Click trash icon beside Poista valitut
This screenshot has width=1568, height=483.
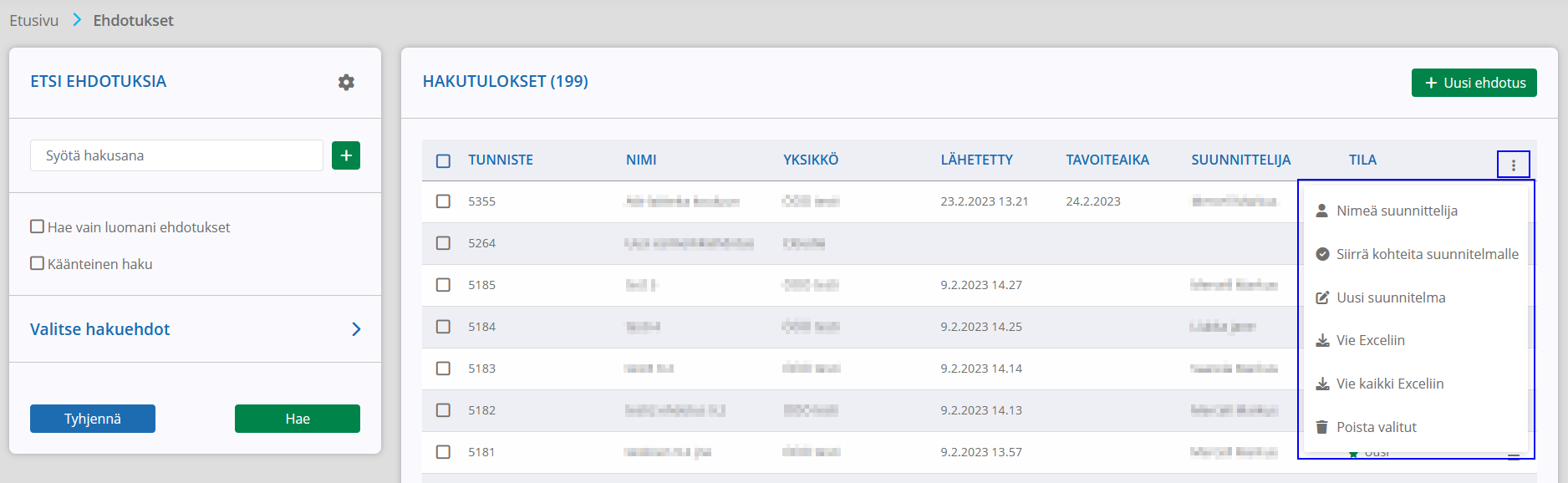(1322, 427)
